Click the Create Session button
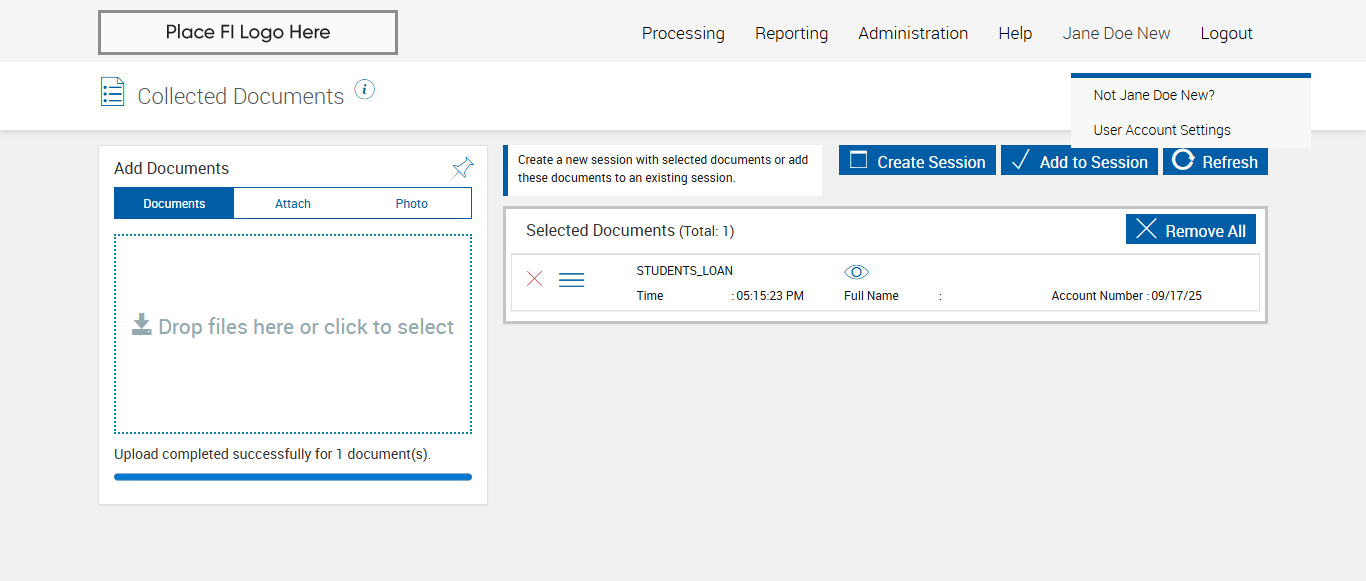1366x581 pixels. (x=917, y=161)
